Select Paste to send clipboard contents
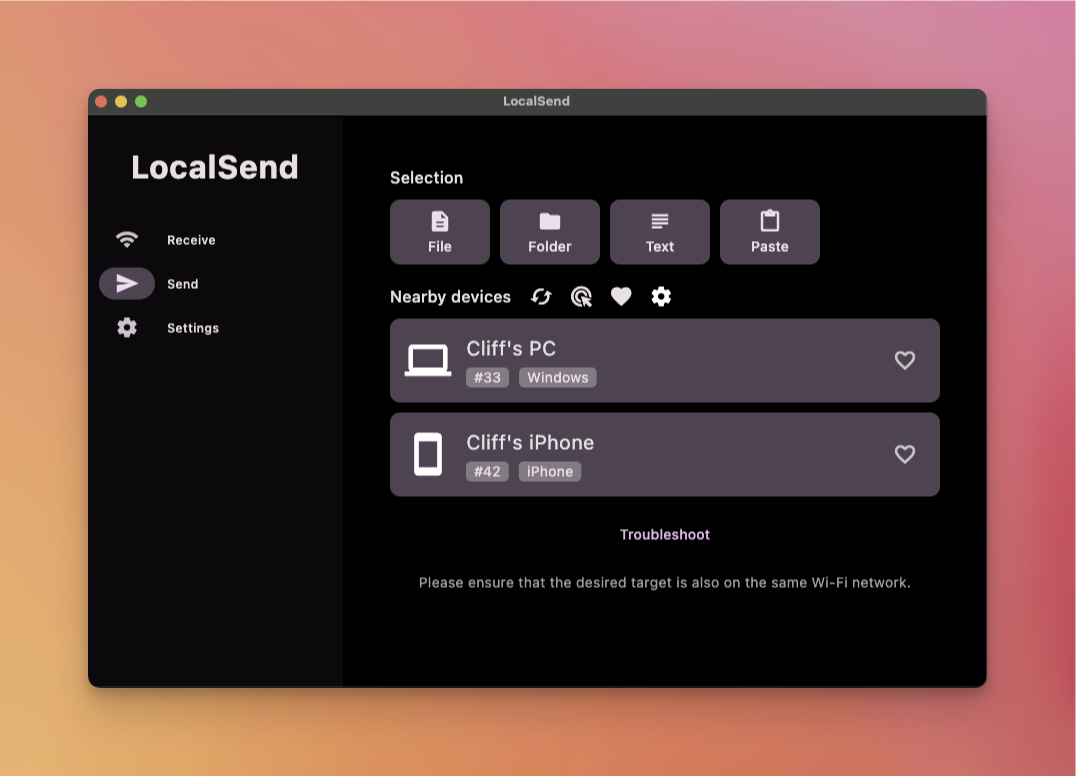The height and width of the screenshot is (776, 1076). [769, 231]
